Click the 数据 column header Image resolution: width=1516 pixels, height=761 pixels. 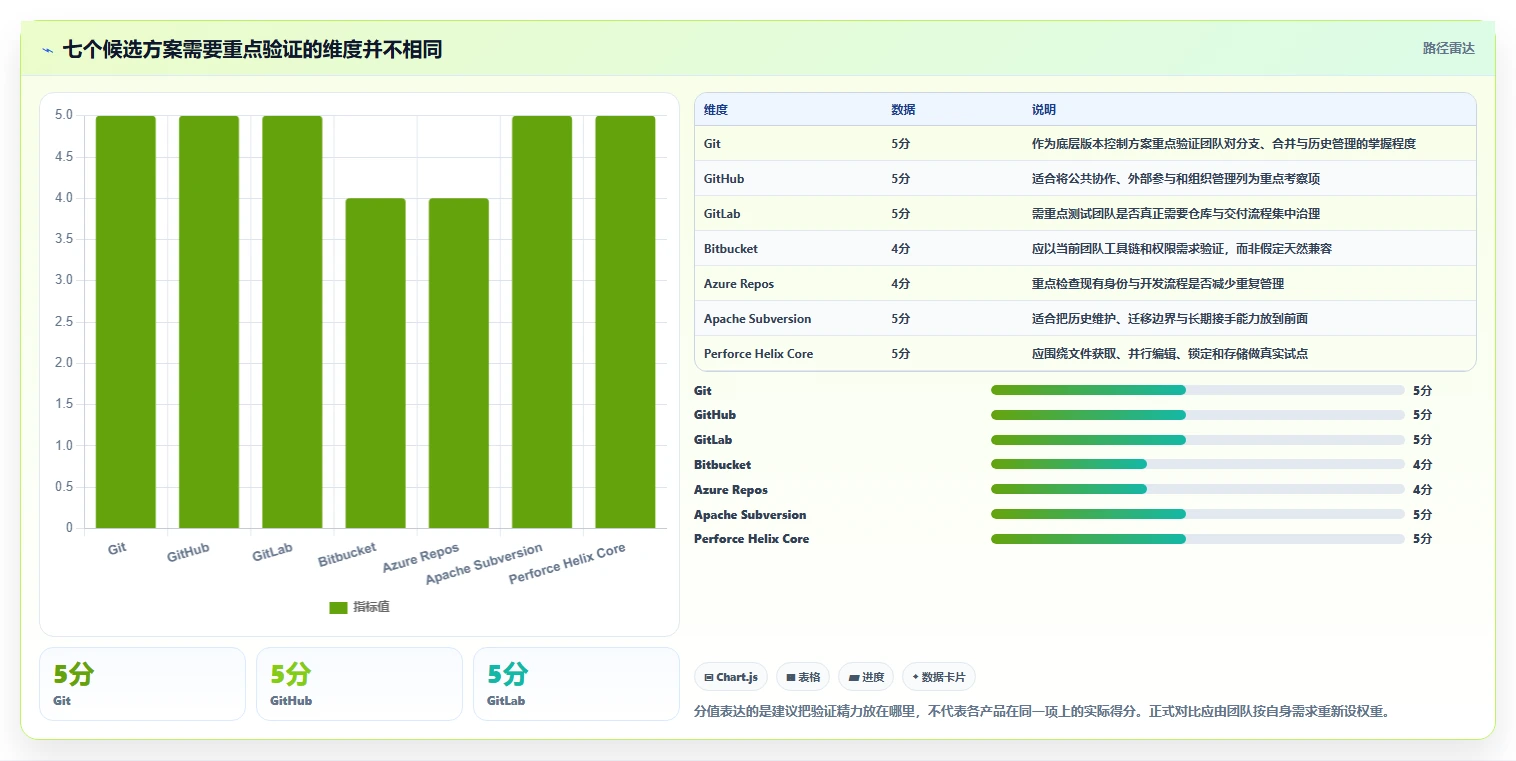click(903, 110)
